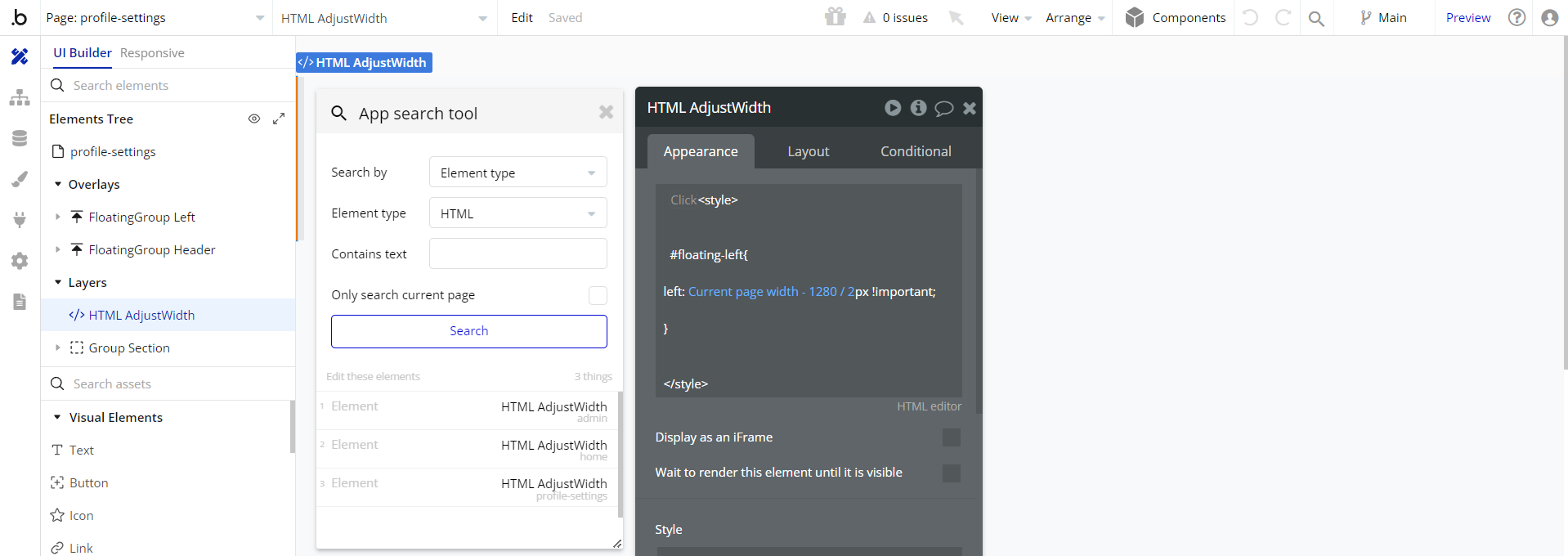Collapse the Overlays section
1568x556 pixels.
58,184
